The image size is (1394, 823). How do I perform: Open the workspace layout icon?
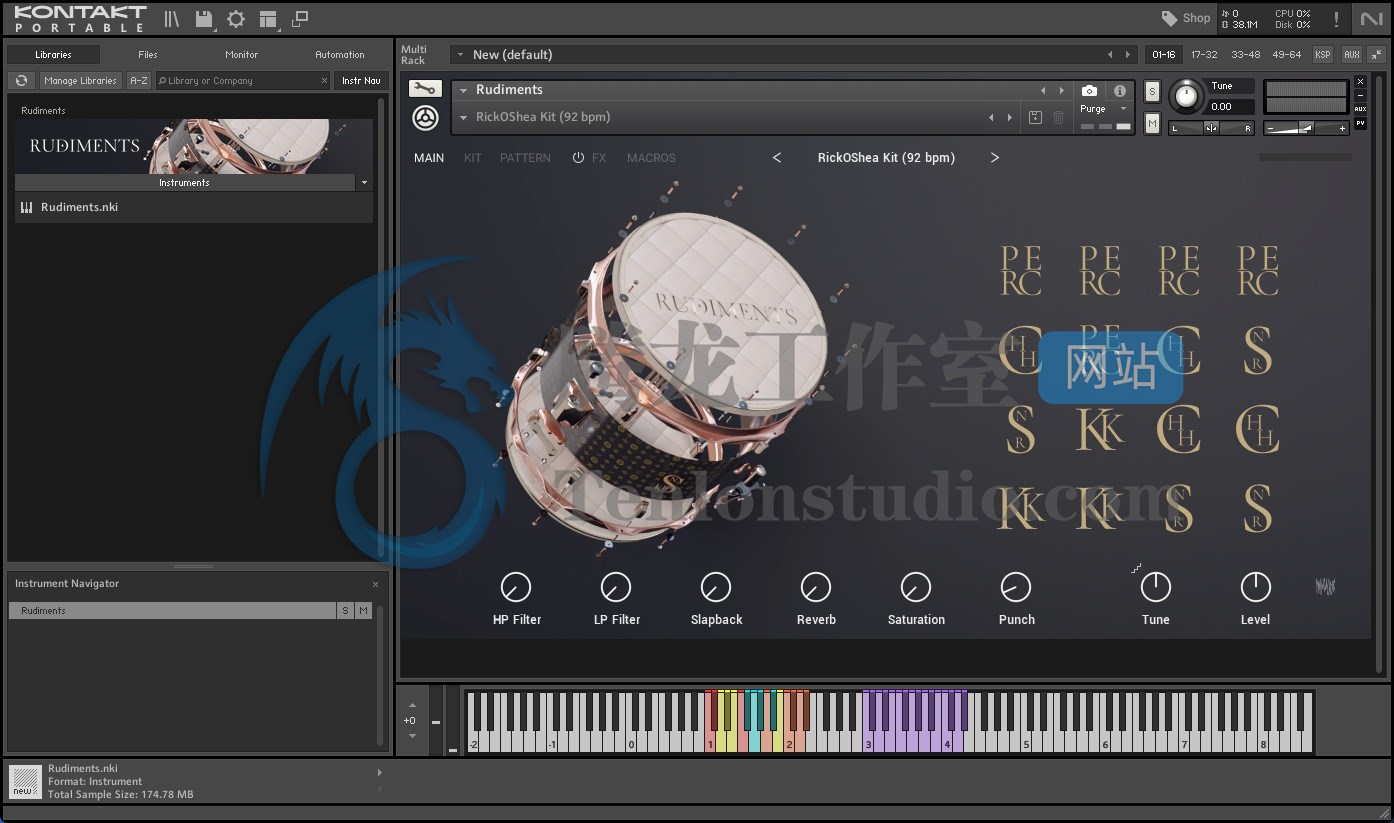[x=267, y=19]
